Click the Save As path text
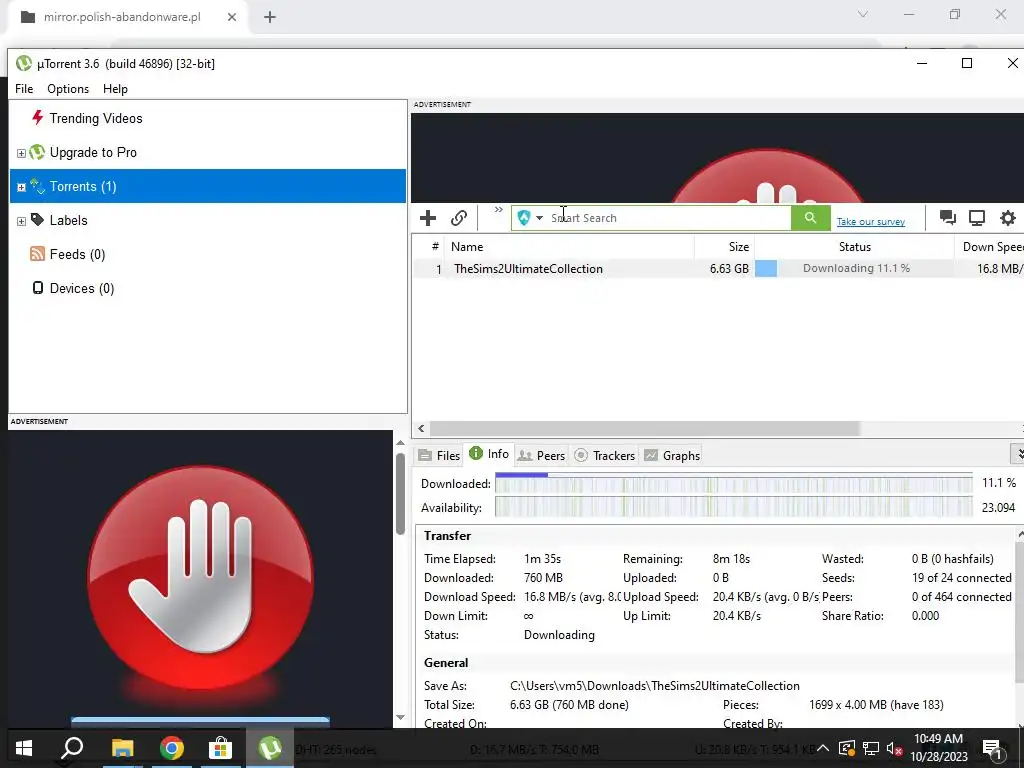The image size is (1024, 768). tap(654, 686)
